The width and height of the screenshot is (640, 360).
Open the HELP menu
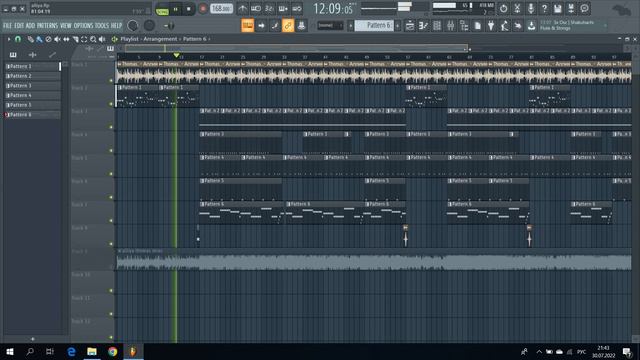pos(116,26)
